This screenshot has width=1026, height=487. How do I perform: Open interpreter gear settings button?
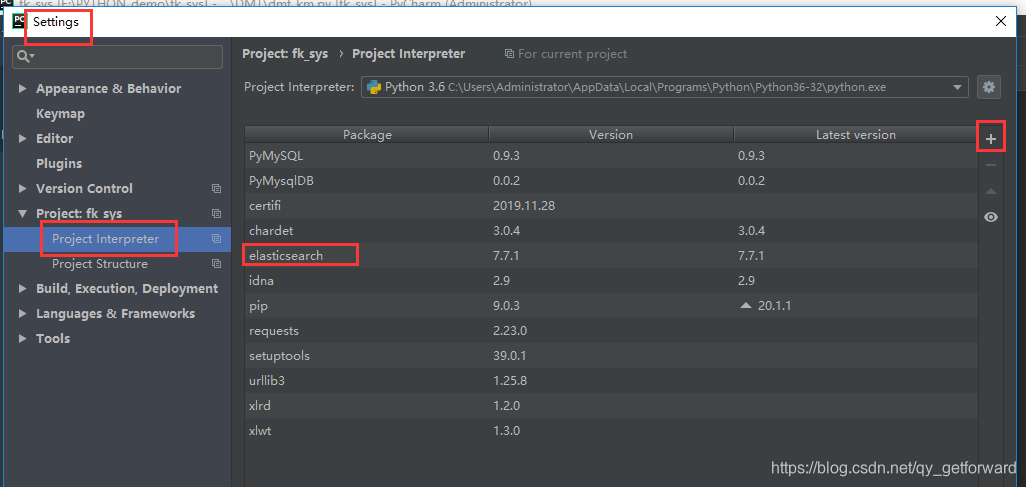989,87
